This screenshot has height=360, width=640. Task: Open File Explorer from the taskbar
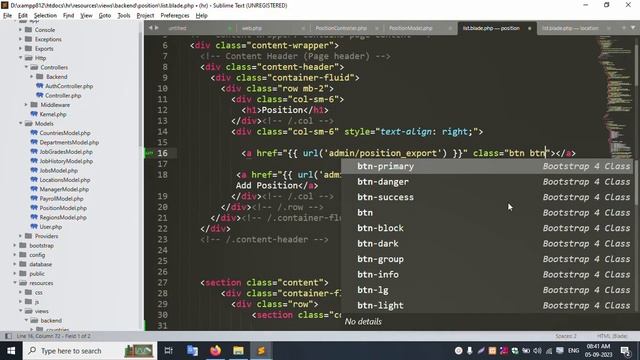point(238,351)
